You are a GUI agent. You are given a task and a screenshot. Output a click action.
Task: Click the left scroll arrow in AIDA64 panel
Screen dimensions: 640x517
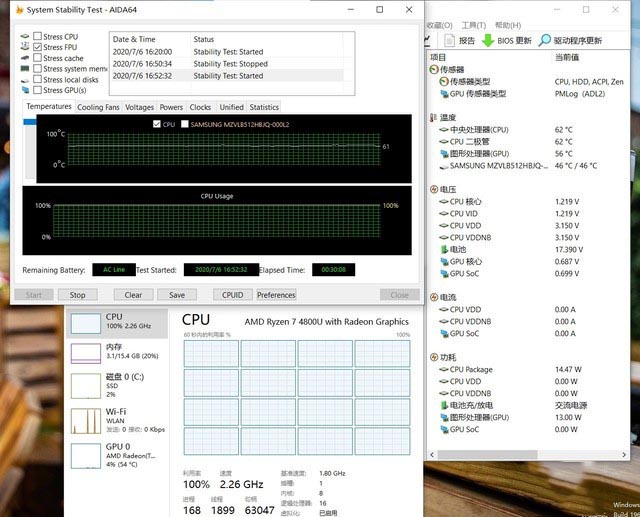click(432, 455)
